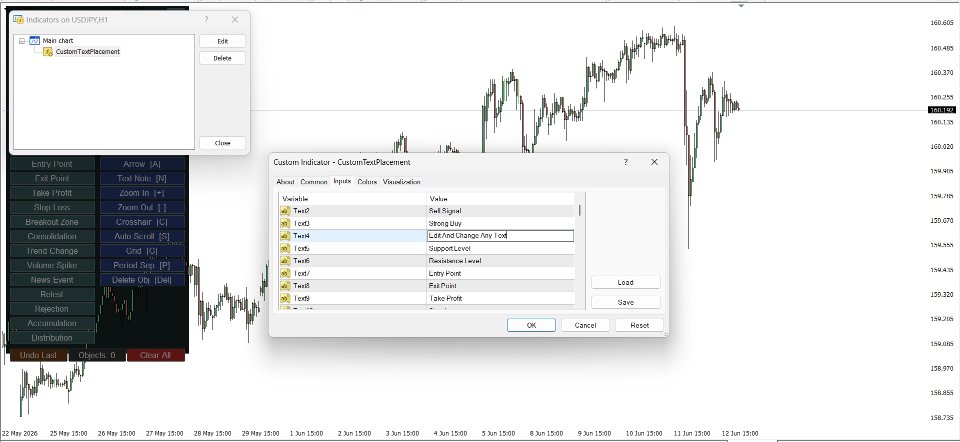This screenshot has width=960, height=442.
Task: Toggle the Crosshair [C] button
Action: pos(142,222)
